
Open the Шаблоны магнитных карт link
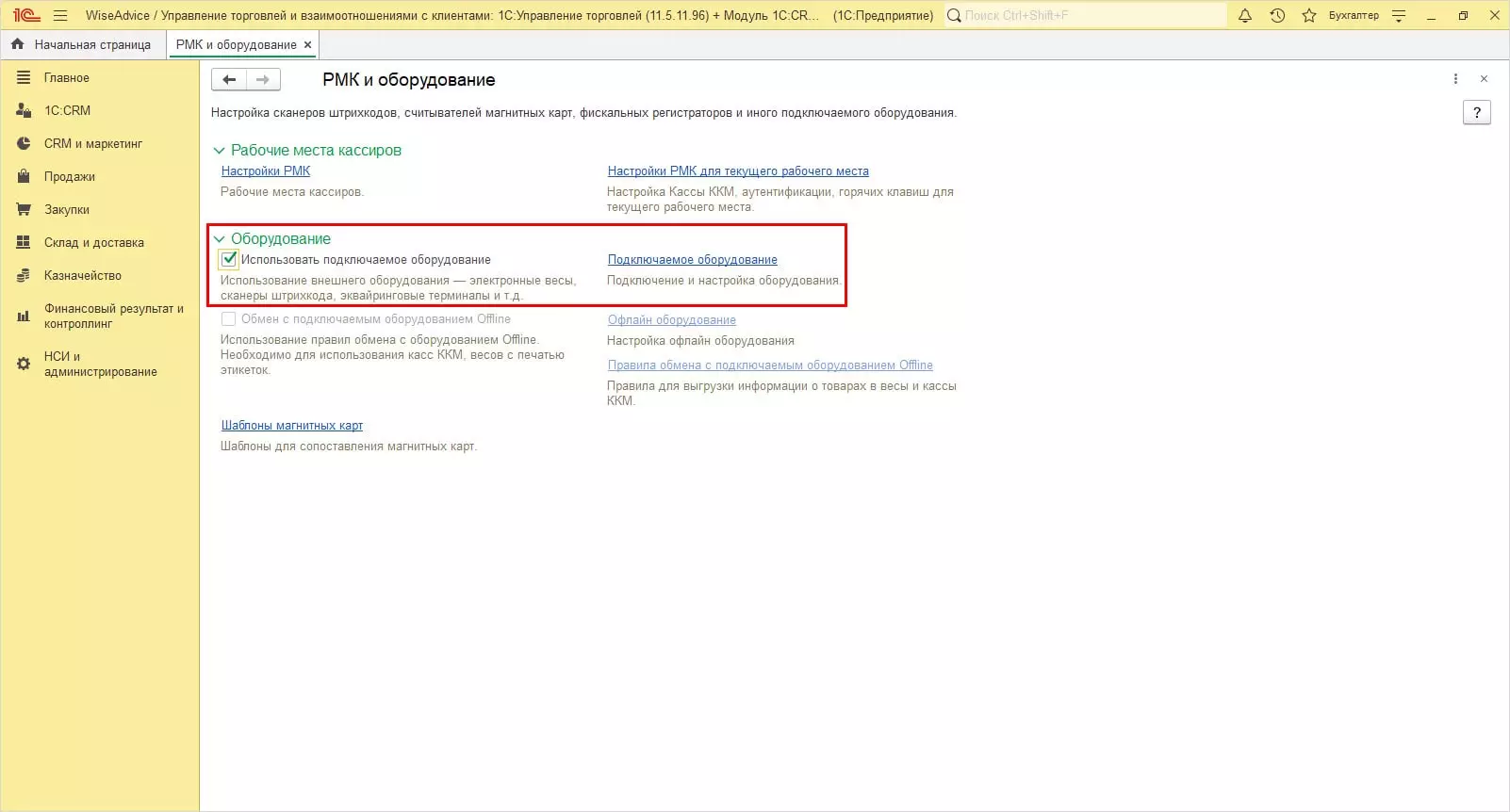click(x=292, y=425)
